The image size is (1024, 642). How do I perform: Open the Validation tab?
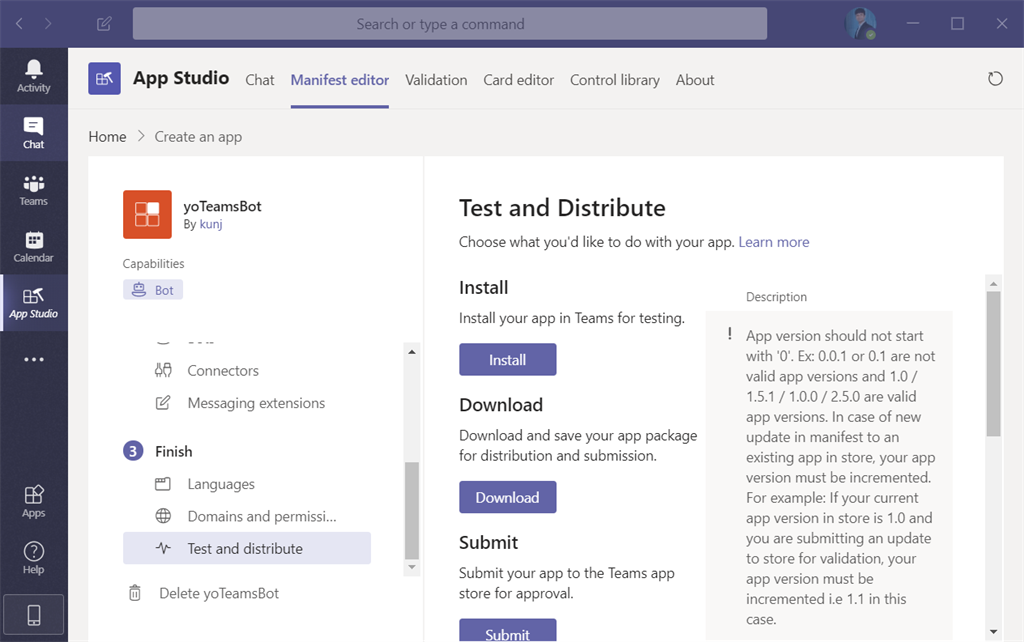(x=436, y=80)
